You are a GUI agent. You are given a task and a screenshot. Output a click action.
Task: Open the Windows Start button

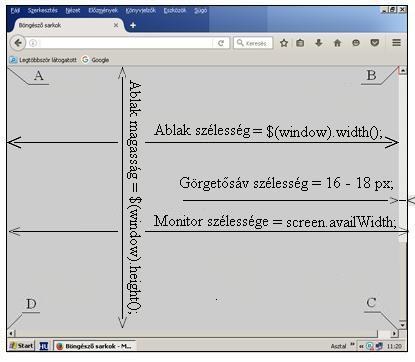click(22, 346)
